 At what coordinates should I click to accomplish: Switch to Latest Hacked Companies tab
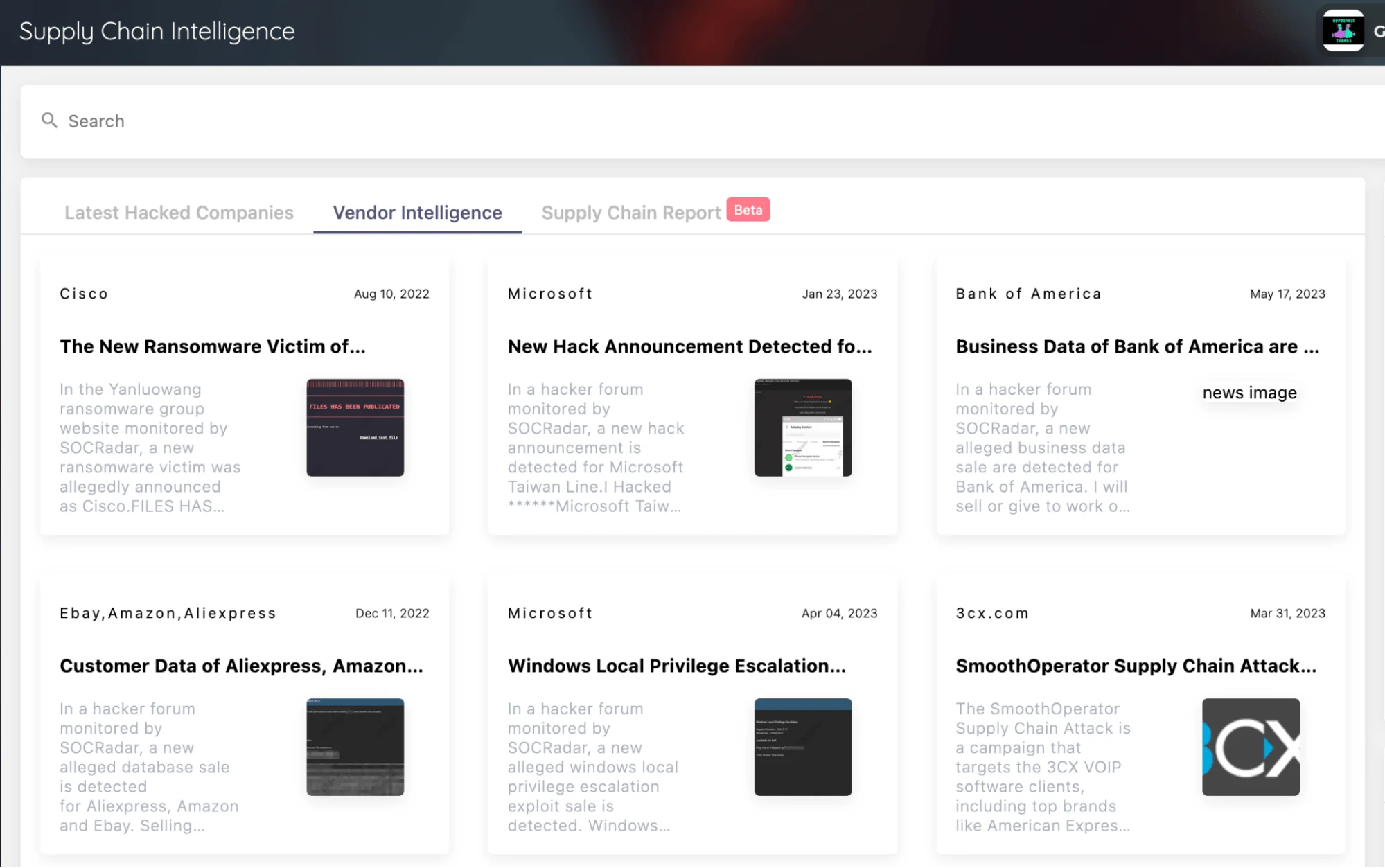tap(179, 213)
